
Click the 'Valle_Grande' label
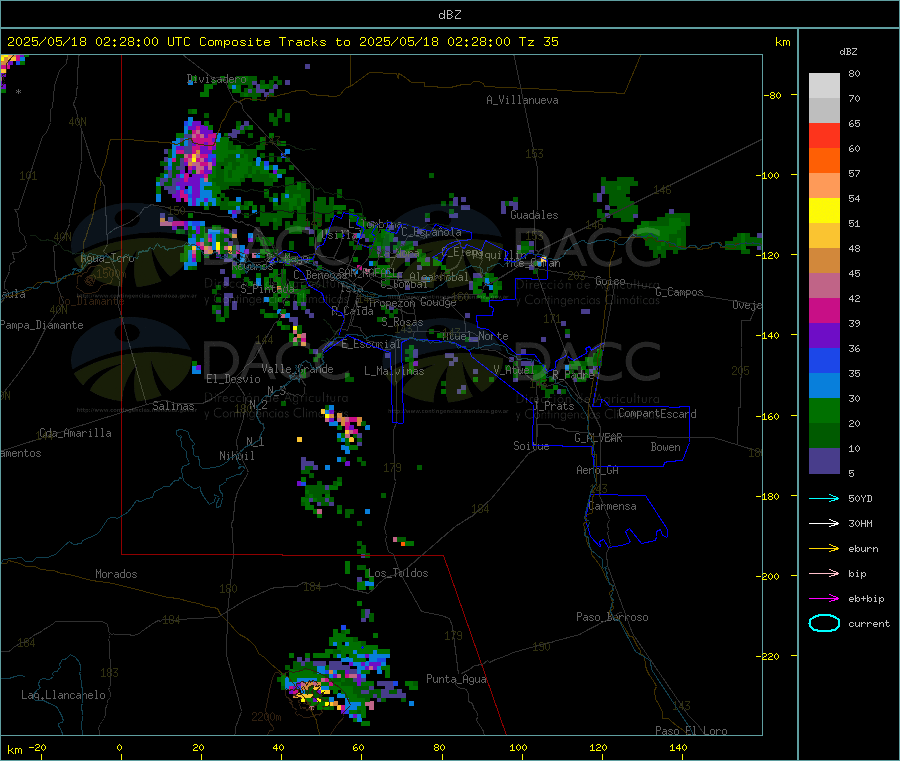[x=297, y=368]
